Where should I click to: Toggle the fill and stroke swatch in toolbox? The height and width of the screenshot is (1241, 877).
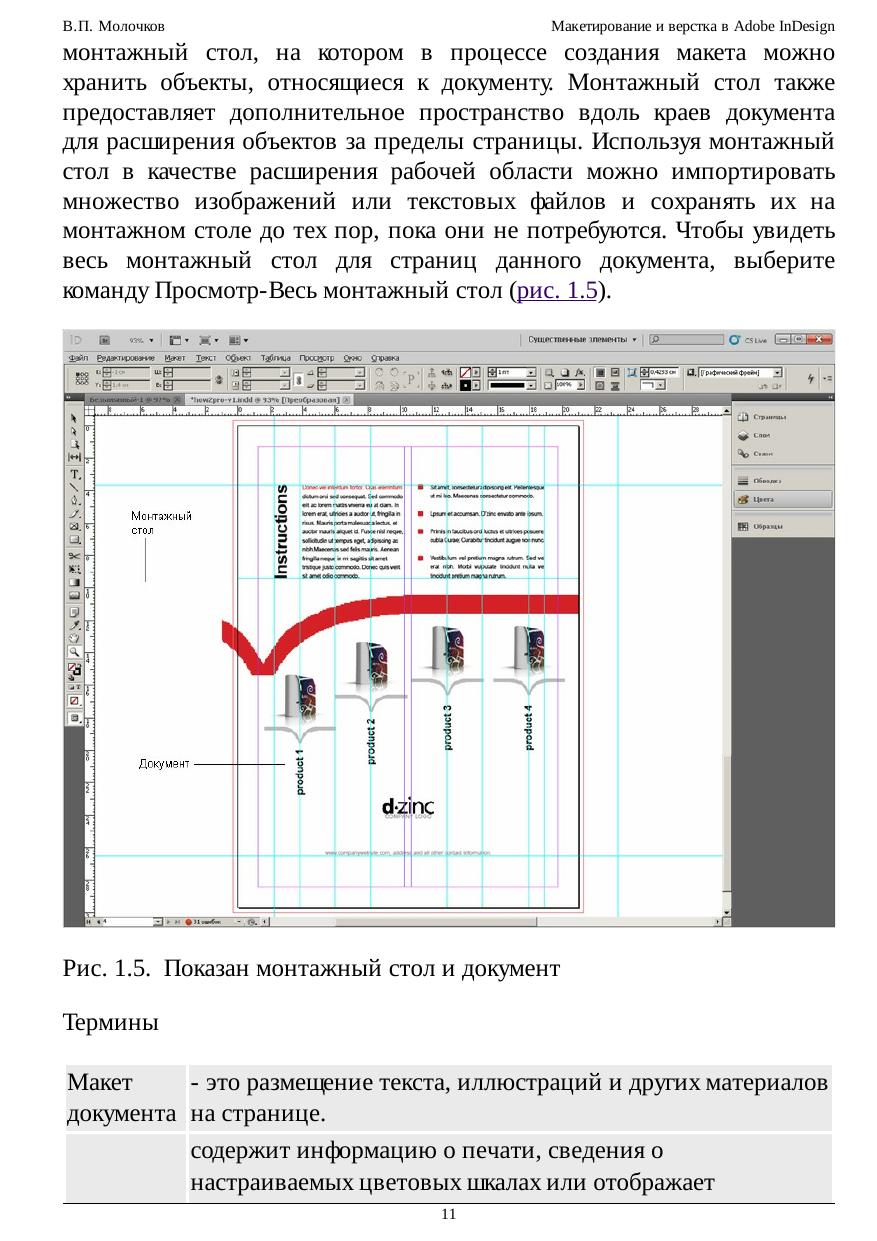74,669
